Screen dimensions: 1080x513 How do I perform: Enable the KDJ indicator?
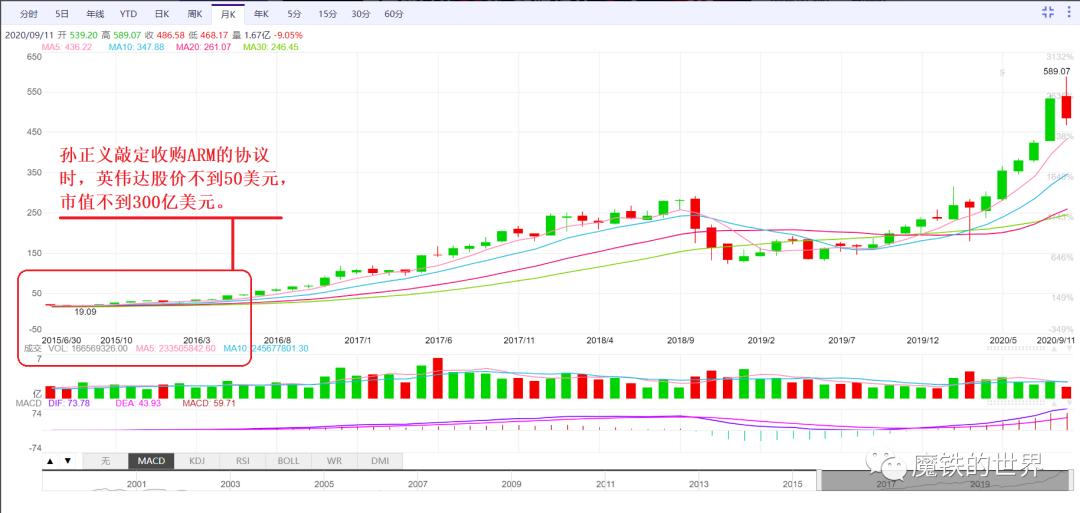[196, 461]
